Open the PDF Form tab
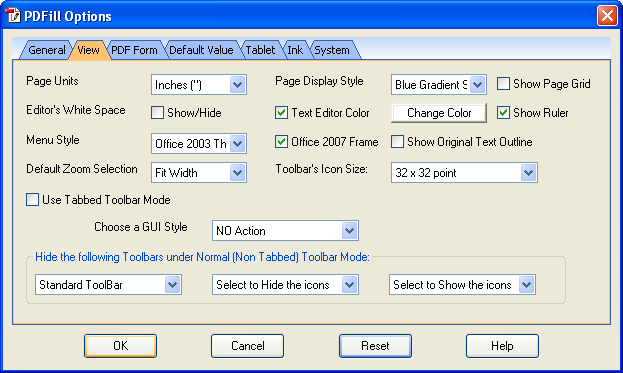The width and height of the screenshot is (623, 373). [134, 50]
